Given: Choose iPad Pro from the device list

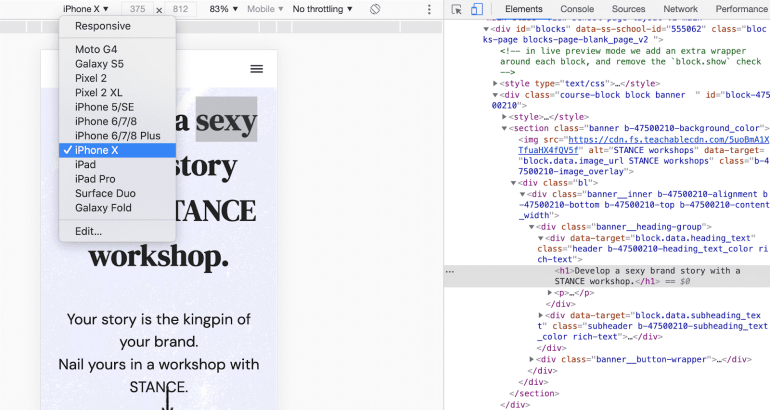Looking at the screenshot, I should 117,179.
